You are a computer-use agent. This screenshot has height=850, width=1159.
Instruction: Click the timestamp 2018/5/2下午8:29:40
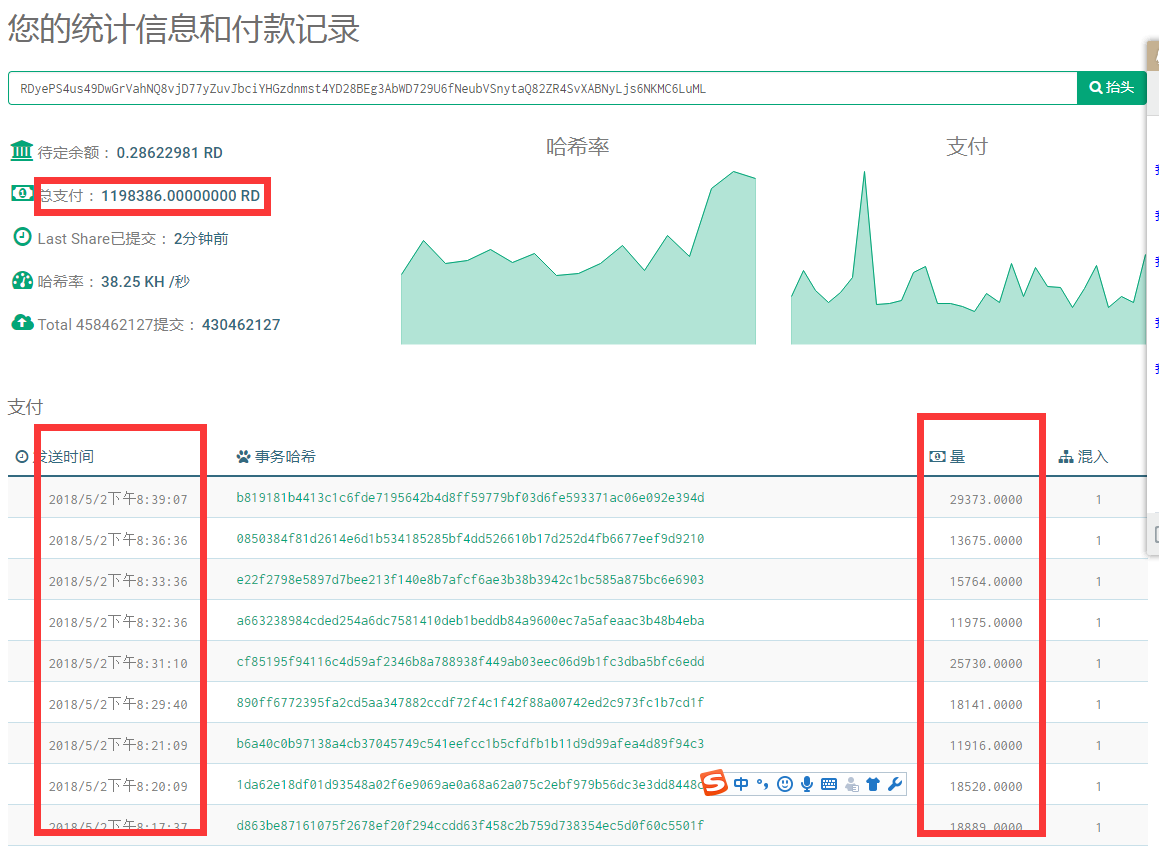(118, 704)
